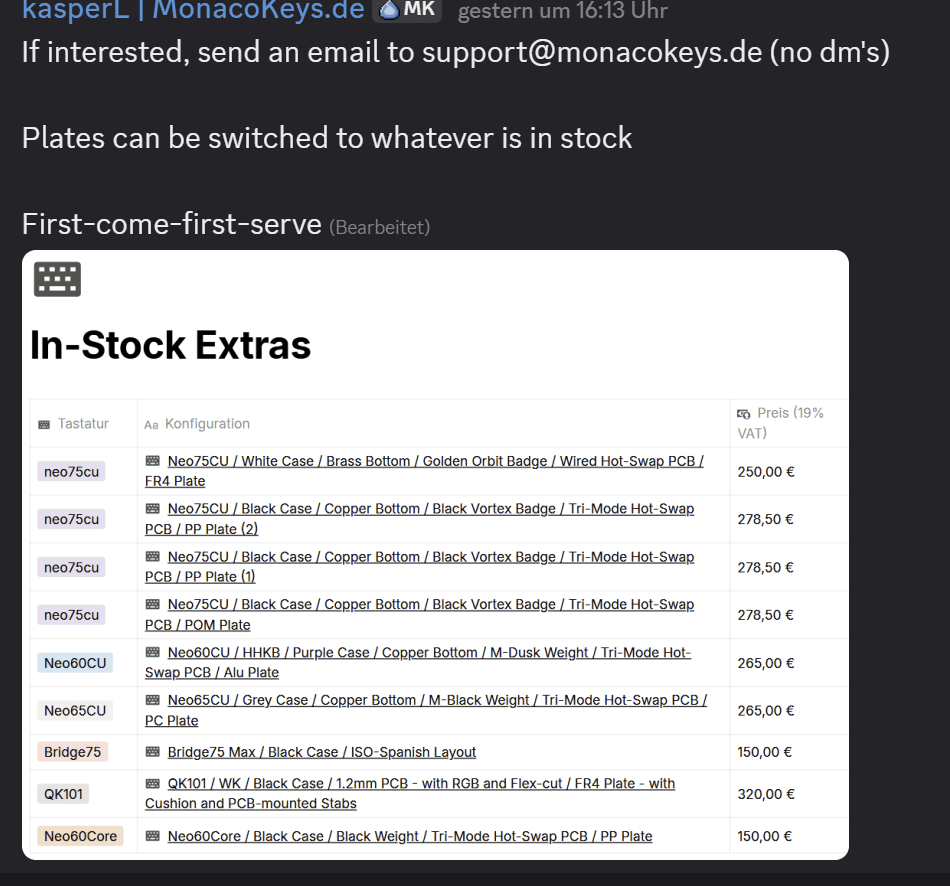Click the Preis column currency icon
Image resolution: width=950 pixels, height=886 pixels.
743,414
